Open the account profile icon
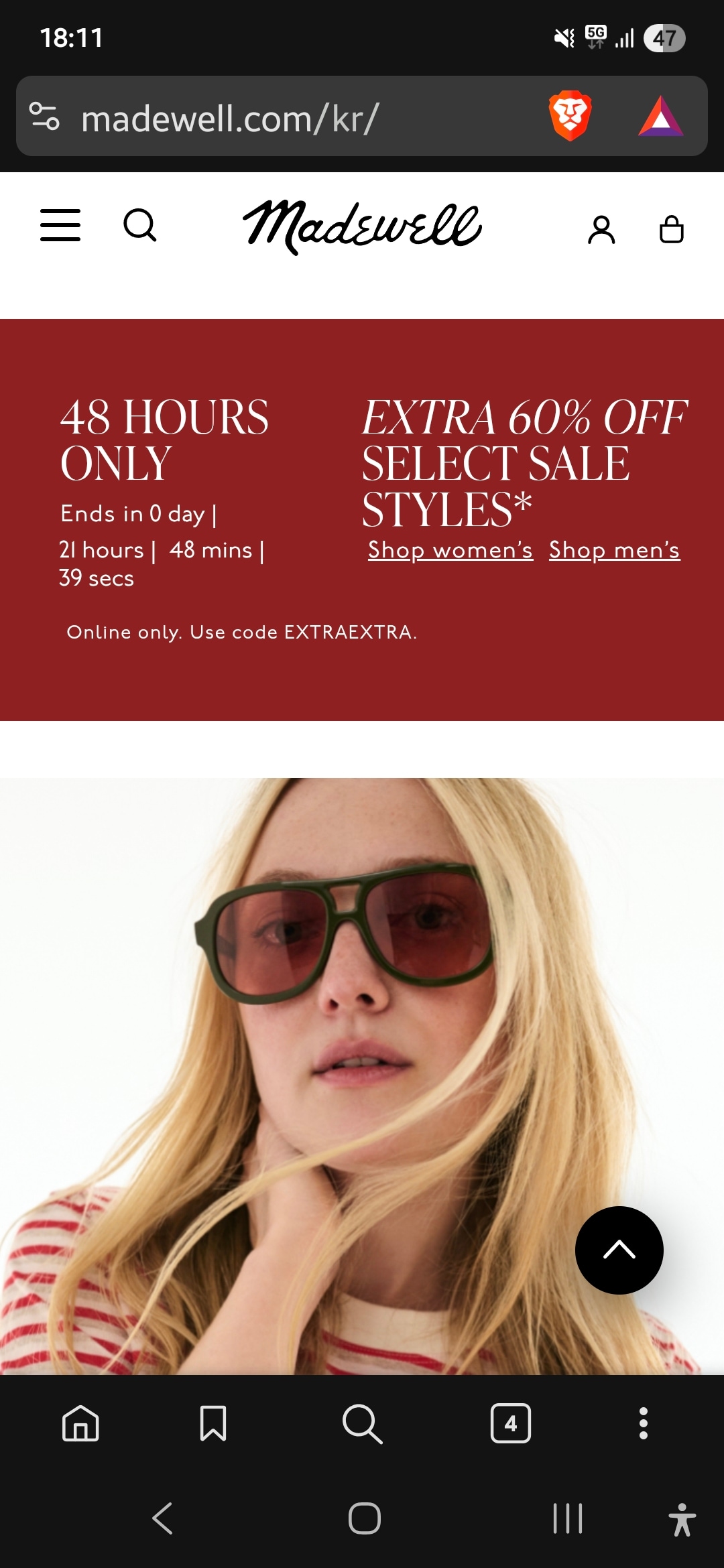This screenshot has height=1568, width=724. (x=601, y=230)
